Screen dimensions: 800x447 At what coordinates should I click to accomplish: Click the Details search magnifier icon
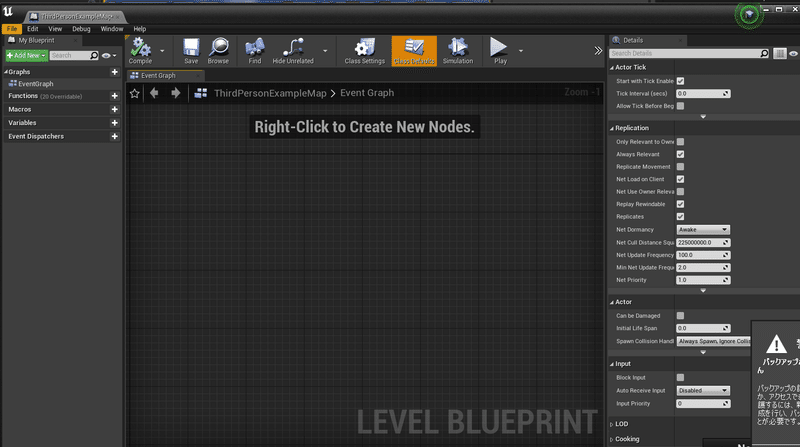(764, 53)
